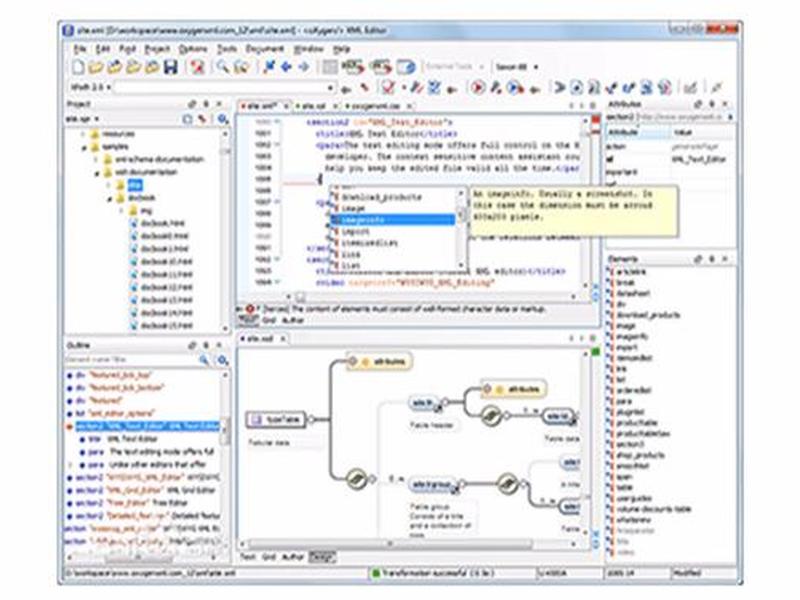Close the site.xml editor tab
Viewport: 800px width, 600px height.
(286, 106)
